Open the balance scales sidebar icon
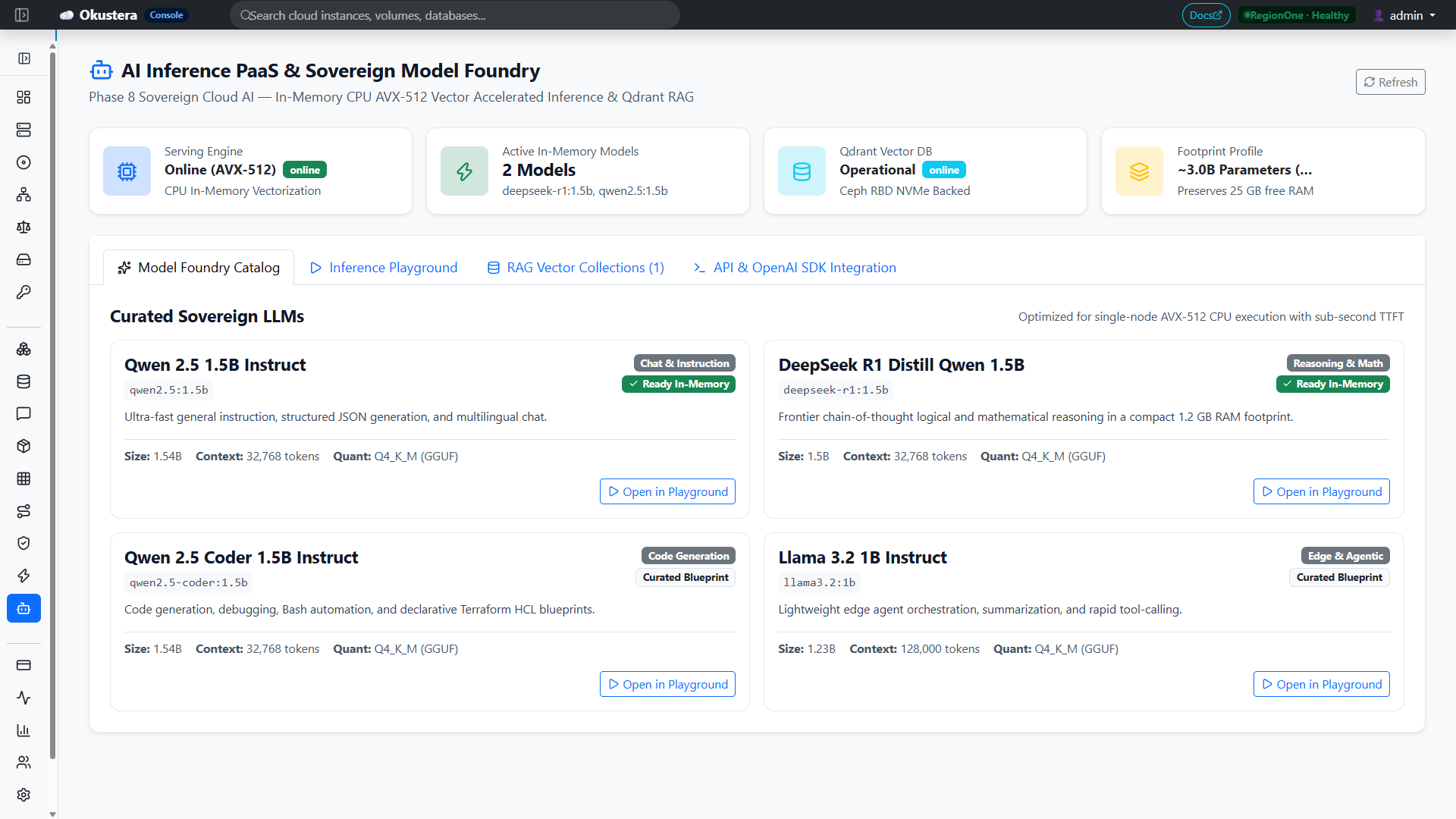 click(24, 227)
